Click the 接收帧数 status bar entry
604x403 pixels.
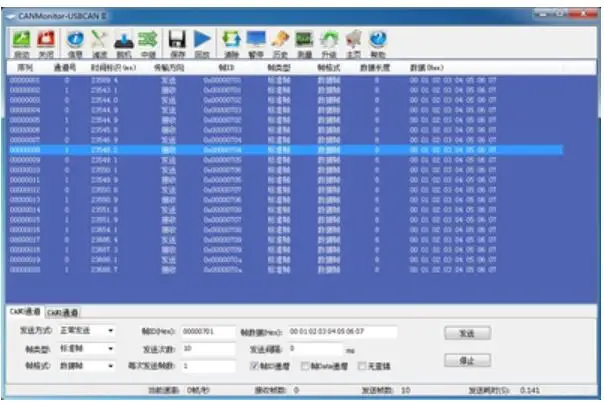[x=277, y=390]
